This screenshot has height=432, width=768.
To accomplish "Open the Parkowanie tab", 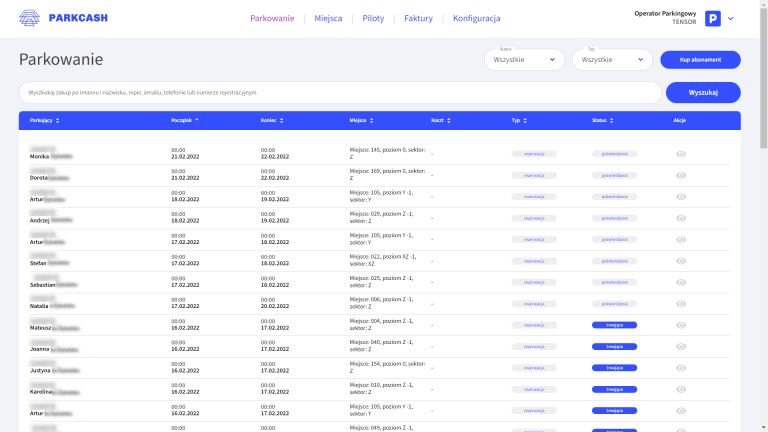I will tap(272, 18).
